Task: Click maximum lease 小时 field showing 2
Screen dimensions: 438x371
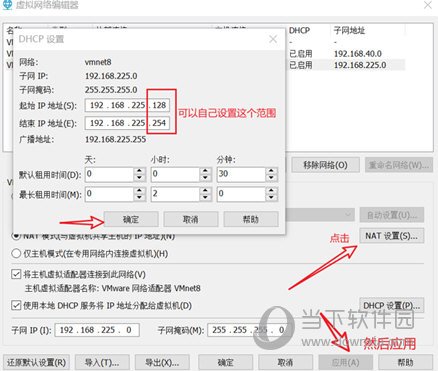Action: [175, 194]
